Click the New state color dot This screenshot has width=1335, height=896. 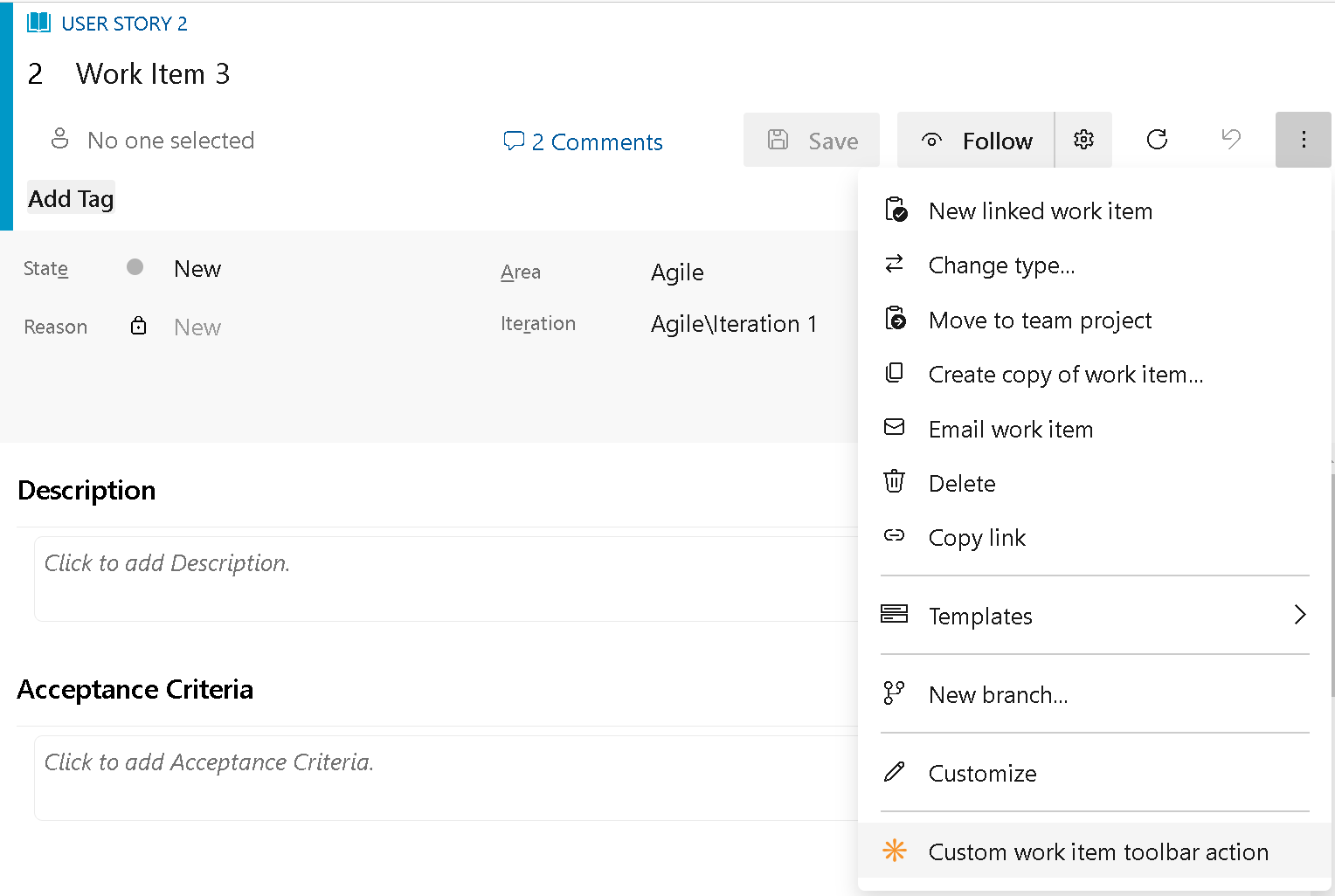click(135, 267)
